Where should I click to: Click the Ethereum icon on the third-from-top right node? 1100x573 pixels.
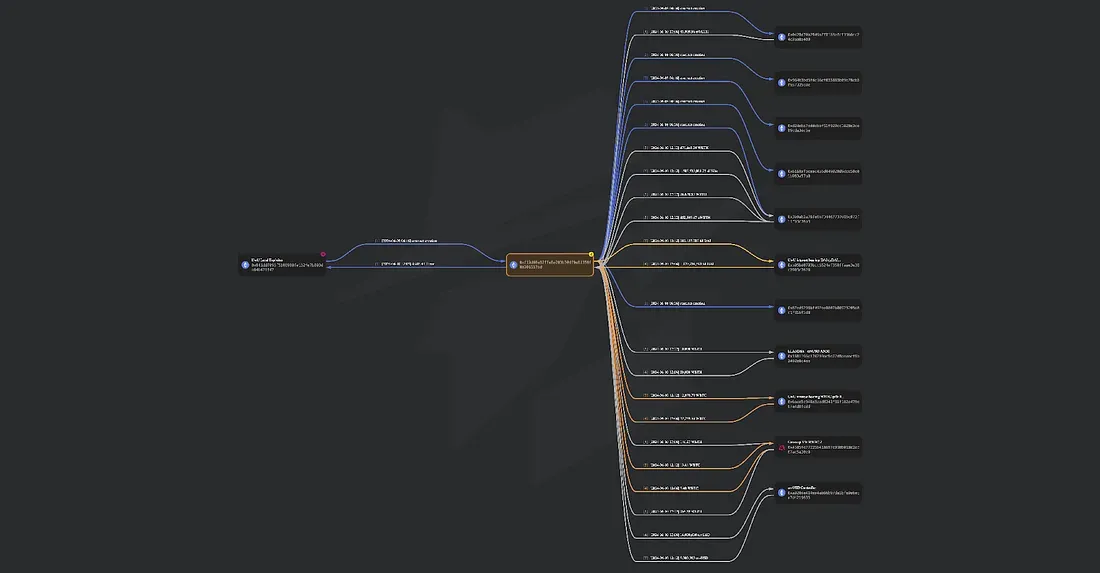pos(782,128)
